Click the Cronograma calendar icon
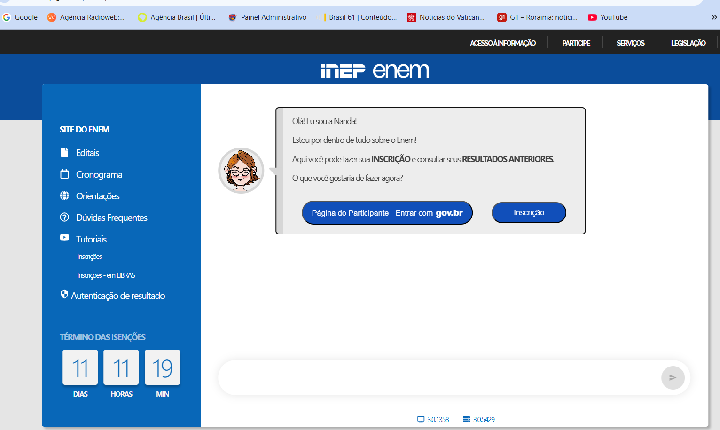 (x=64, y=175)
